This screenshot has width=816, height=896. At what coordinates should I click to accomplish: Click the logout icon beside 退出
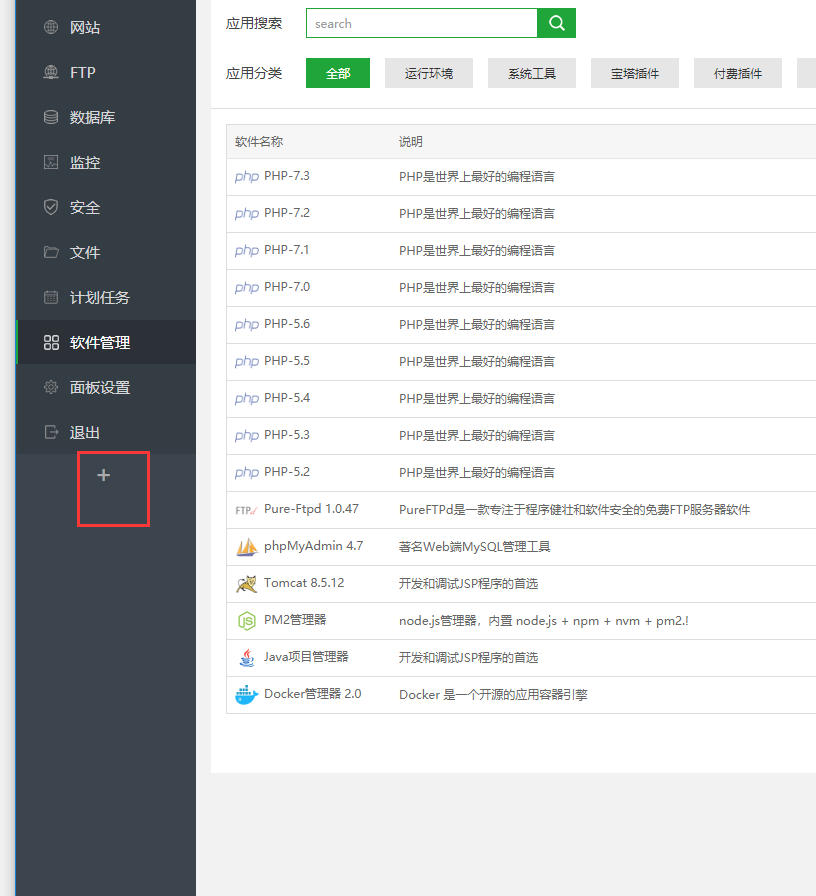[x=51, y=432]
